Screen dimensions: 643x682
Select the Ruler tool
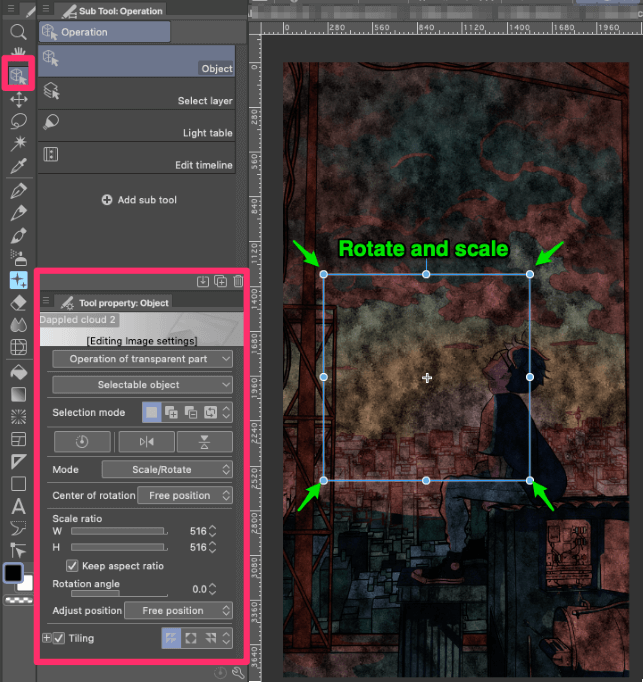click(x=19, y=461)
